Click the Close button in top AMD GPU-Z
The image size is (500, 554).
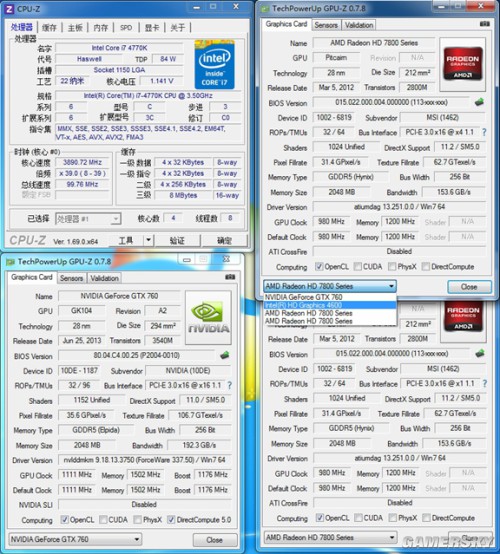tap(469, 287)
